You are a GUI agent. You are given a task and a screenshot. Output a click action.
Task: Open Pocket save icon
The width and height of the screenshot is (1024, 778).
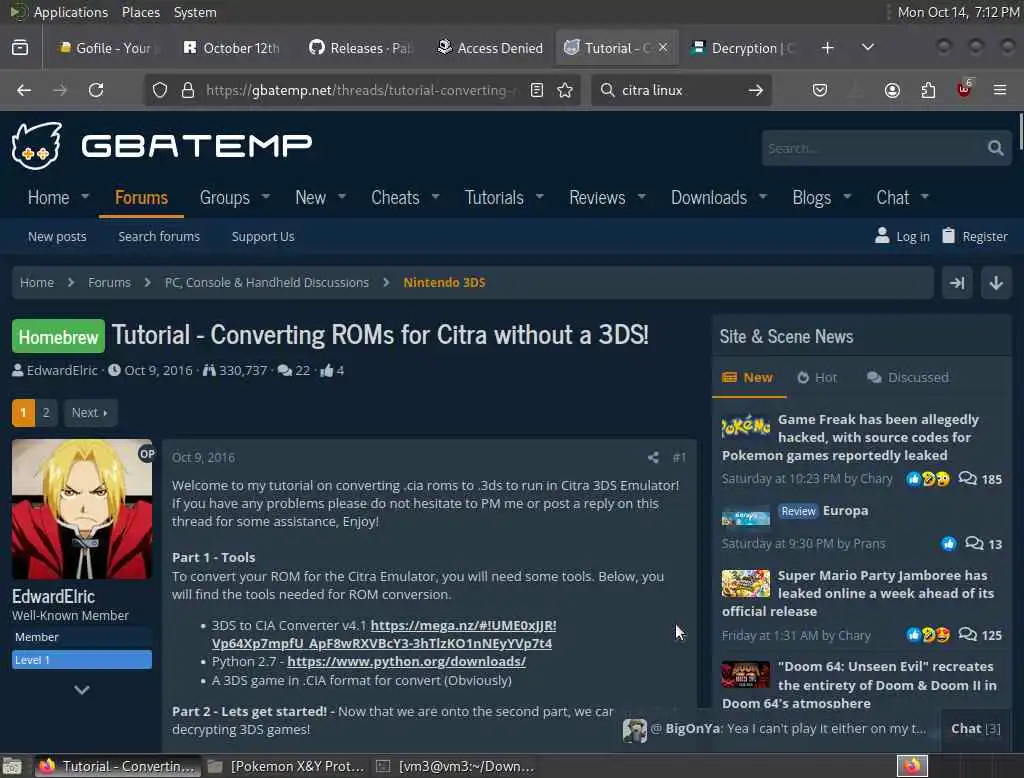coord(820,90)
